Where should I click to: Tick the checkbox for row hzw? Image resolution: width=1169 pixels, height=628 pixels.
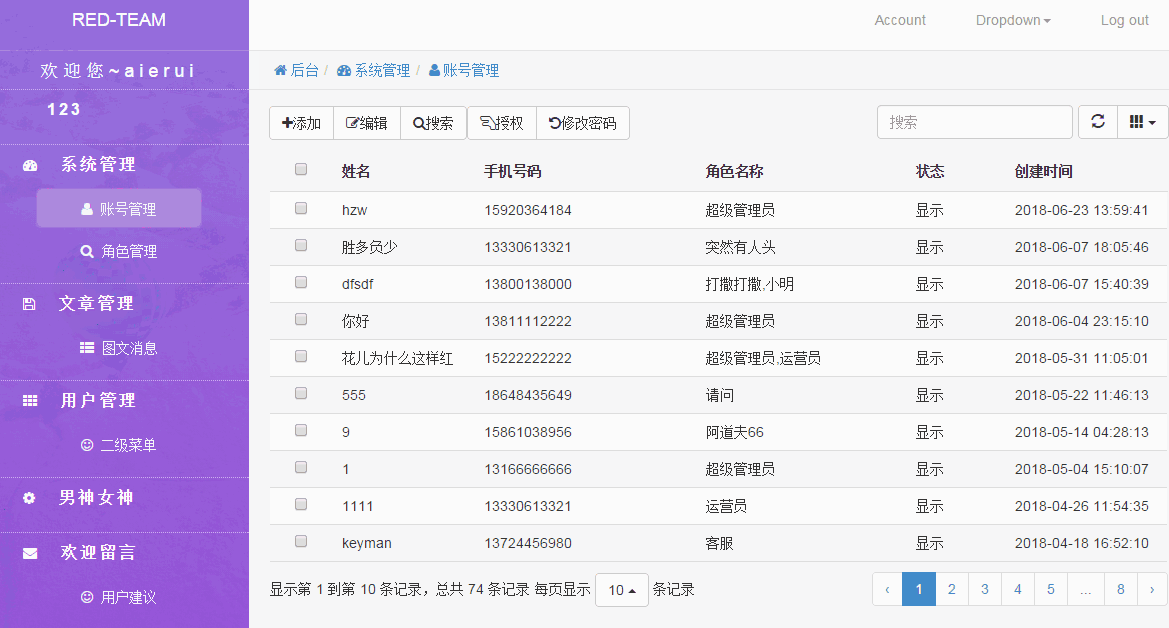(x=301, y=209)
